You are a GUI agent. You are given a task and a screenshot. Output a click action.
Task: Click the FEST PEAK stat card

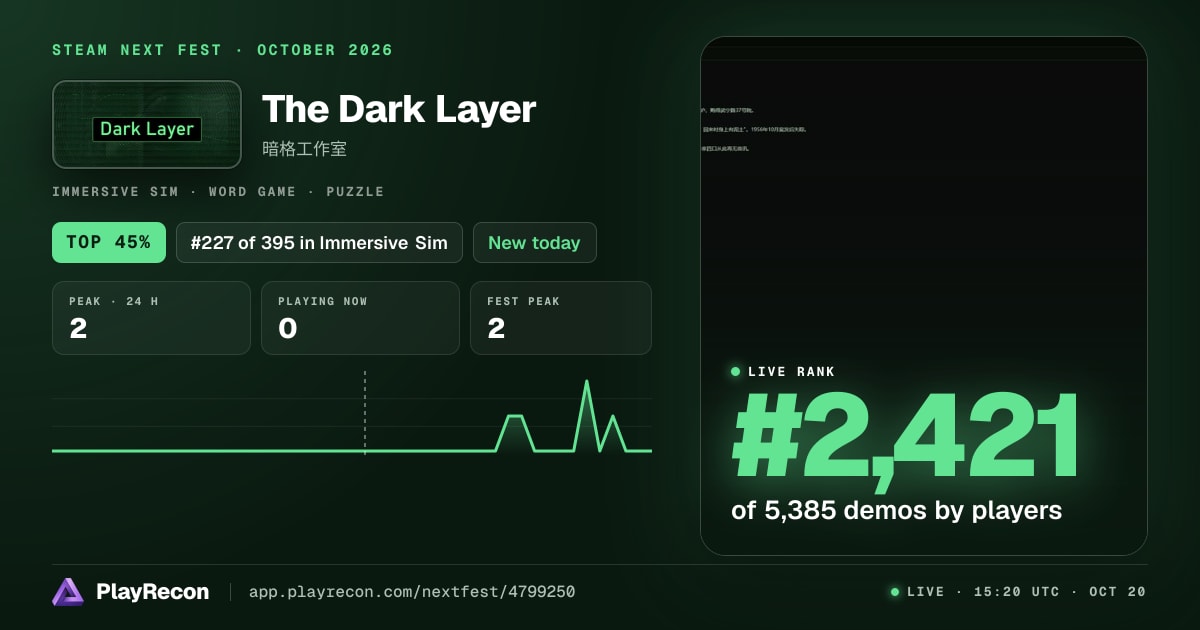click(x=561, y=318)
